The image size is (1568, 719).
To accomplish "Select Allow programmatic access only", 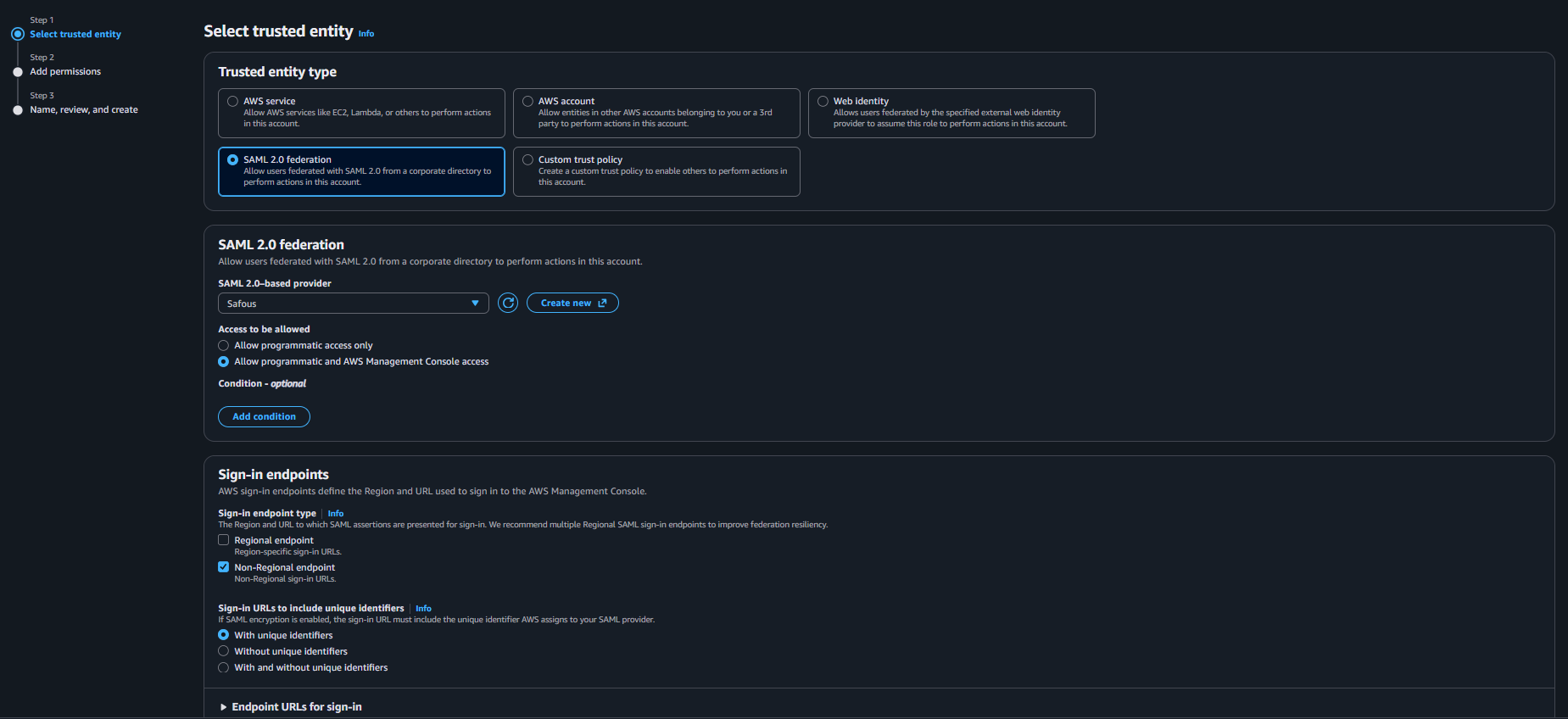I will (x=224, y=346).
